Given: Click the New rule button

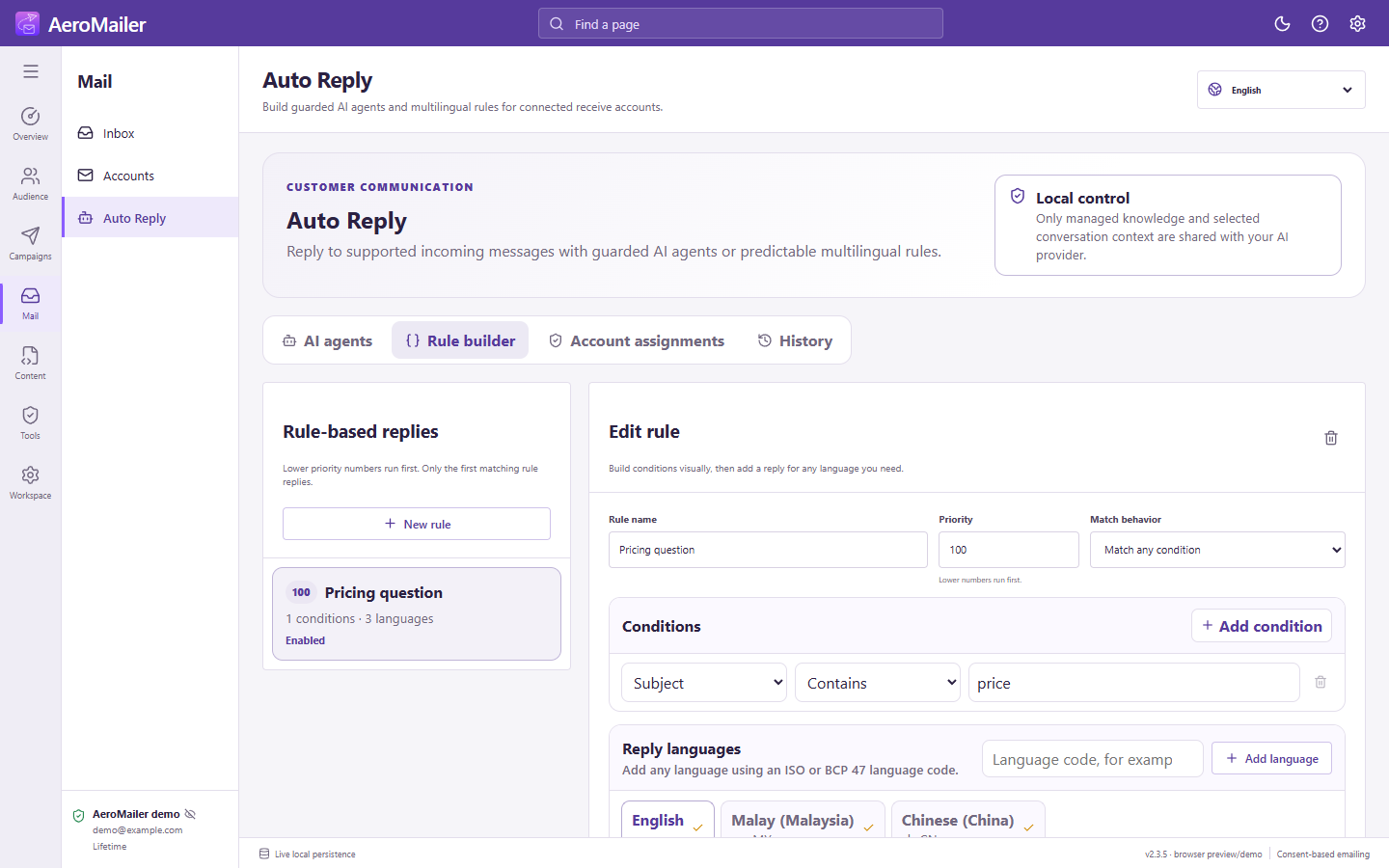Looking at the screenshot, I should point(417,524).
